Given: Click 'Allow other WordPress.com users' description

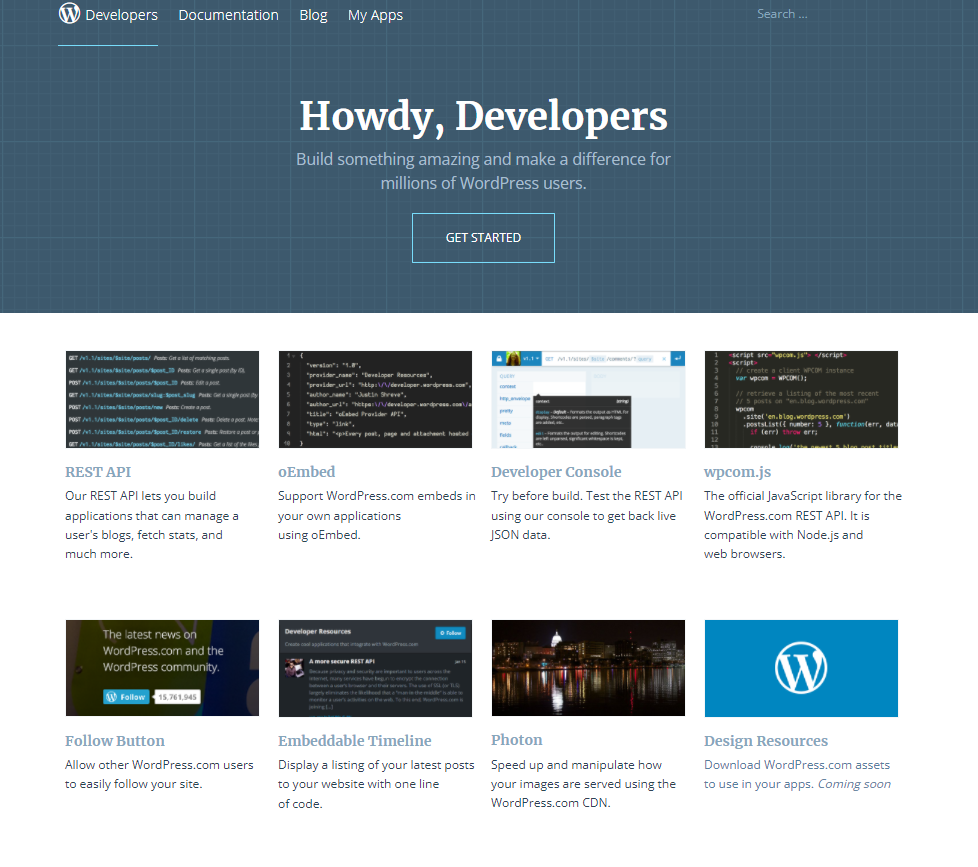Looking at the screenshot, I should coord(159,774).
